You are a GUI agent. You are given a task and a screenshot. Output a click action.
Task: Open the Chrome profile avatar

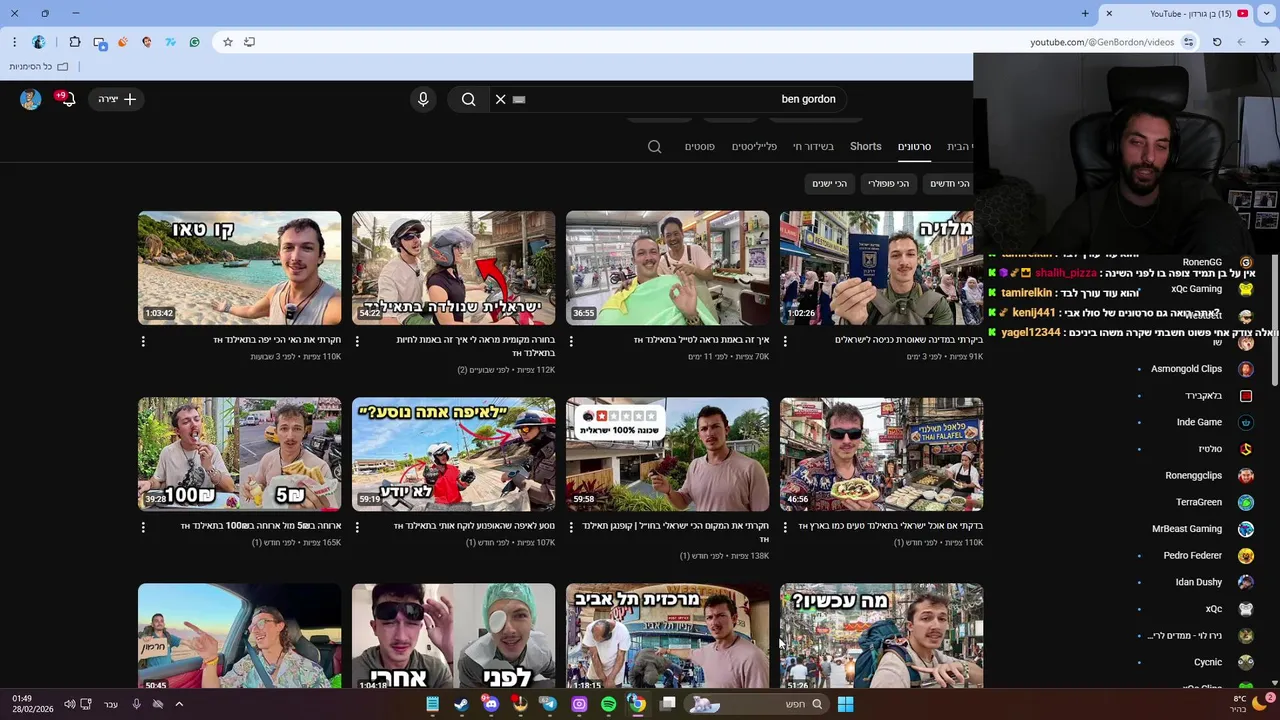[39, 42]
